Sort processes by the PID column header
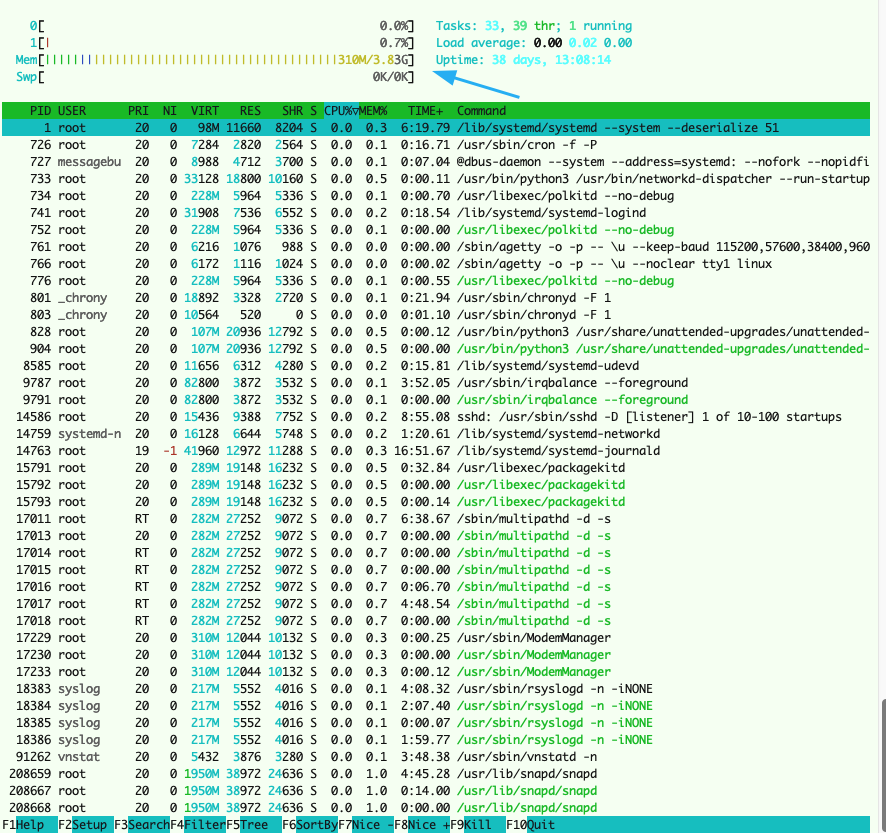This screenshot has height=833, width=886. click(x=40, y=111)
